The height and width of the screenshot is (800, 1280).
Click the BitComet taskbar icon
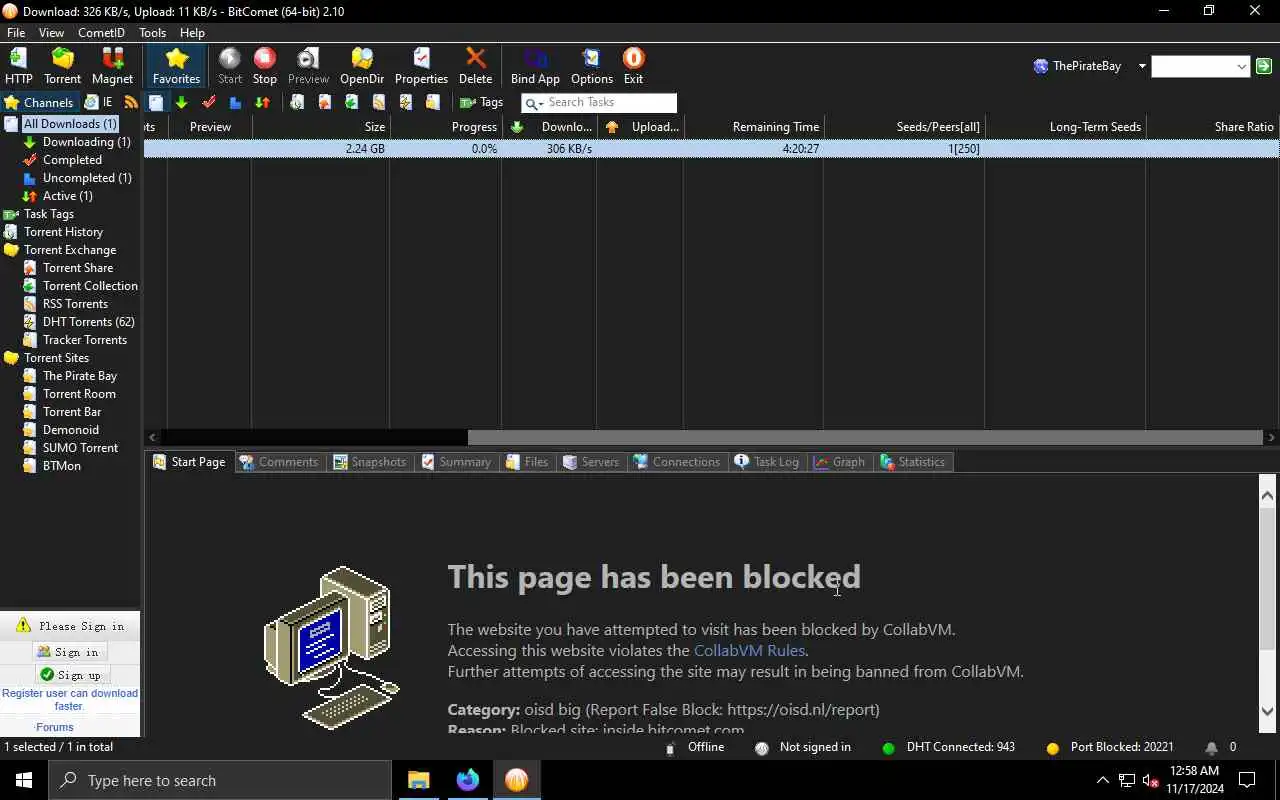point(516,780)
